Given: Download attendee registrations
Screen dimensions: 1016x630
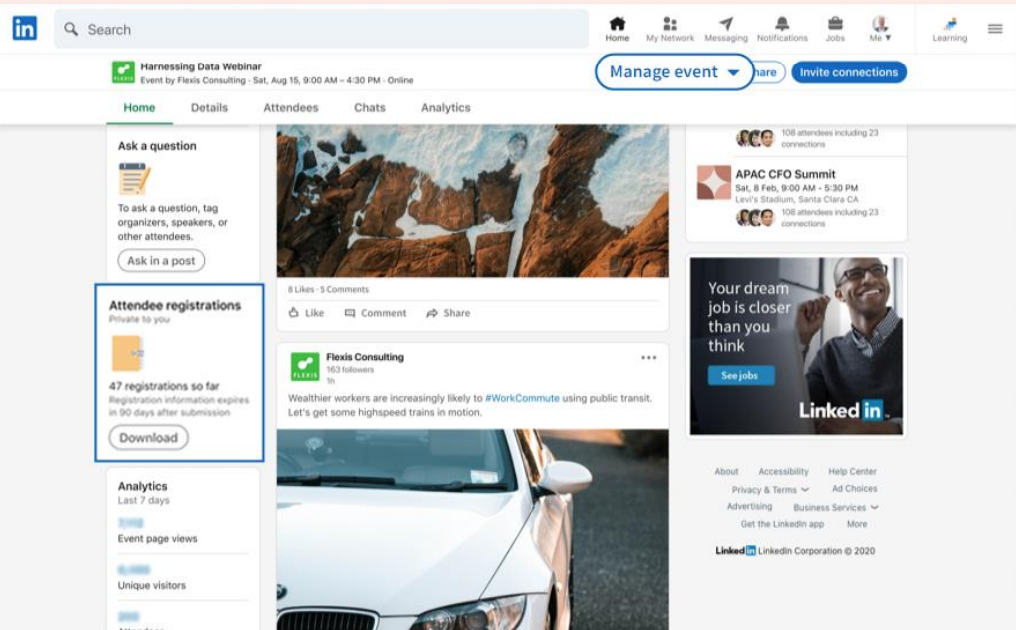Looking at the screenshot, I should pos(148,438).
